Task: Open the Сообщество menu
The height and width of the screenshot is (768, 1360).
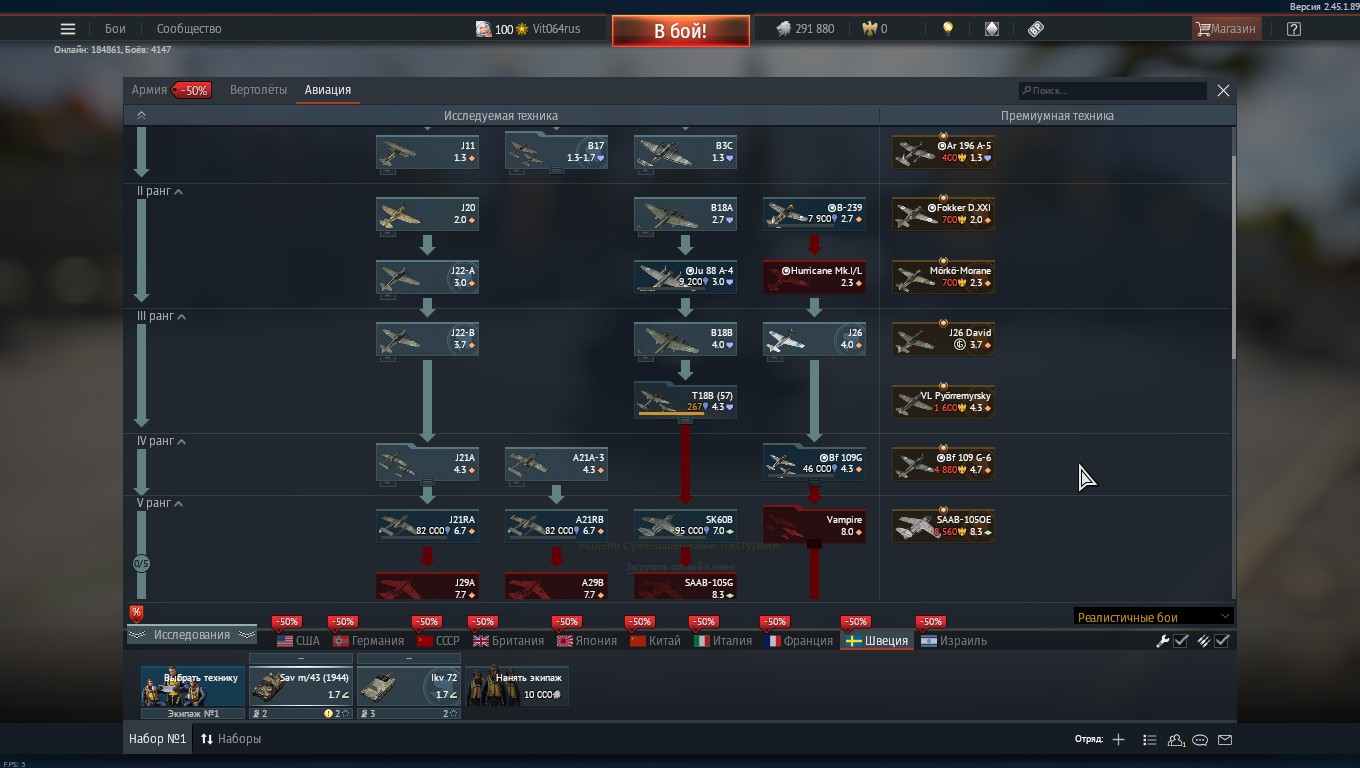Action: (189, 29)
